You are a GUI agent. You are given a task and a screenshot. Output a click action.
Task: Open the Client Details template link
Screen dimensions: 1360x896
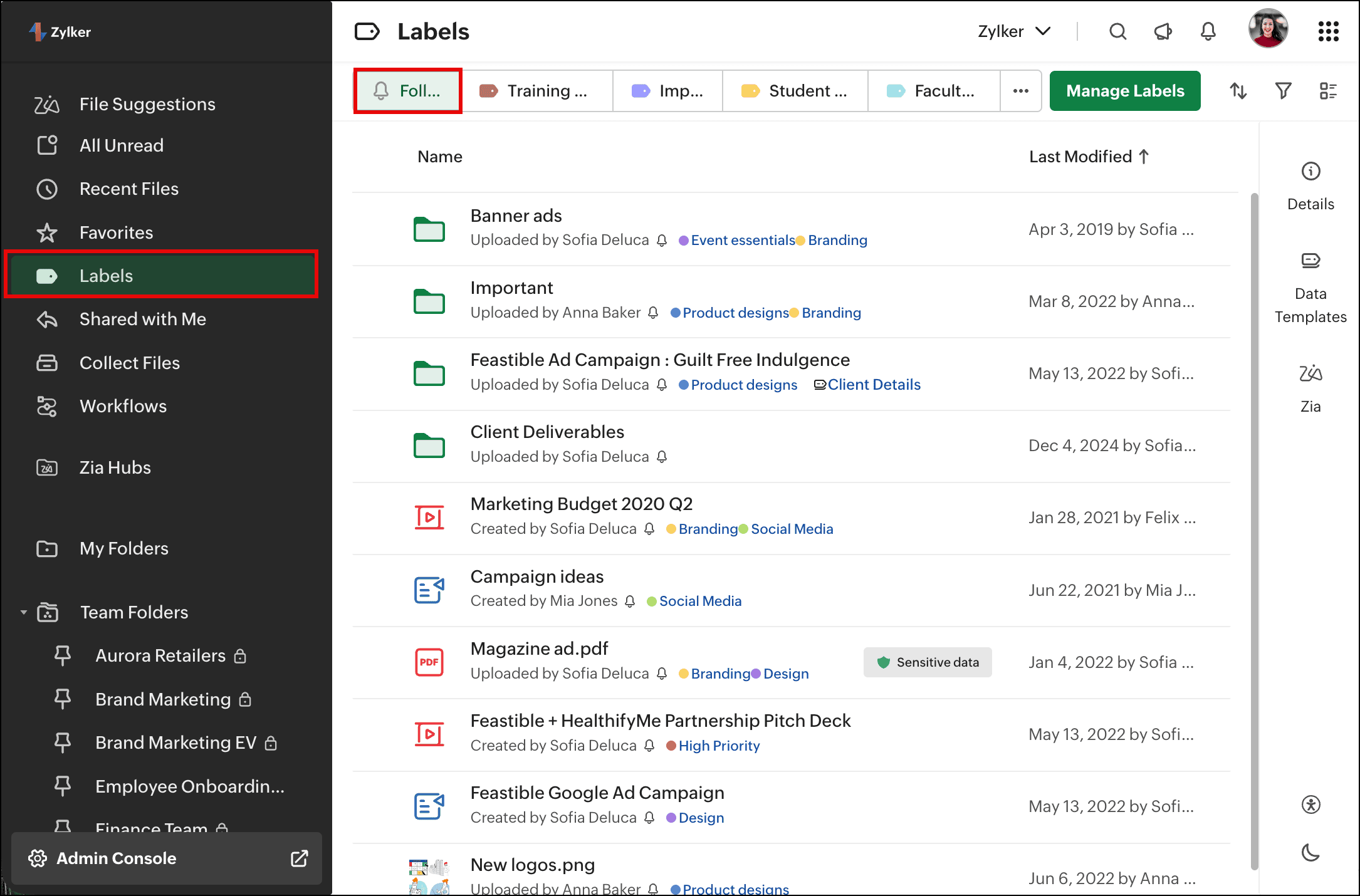coord(873,385)
